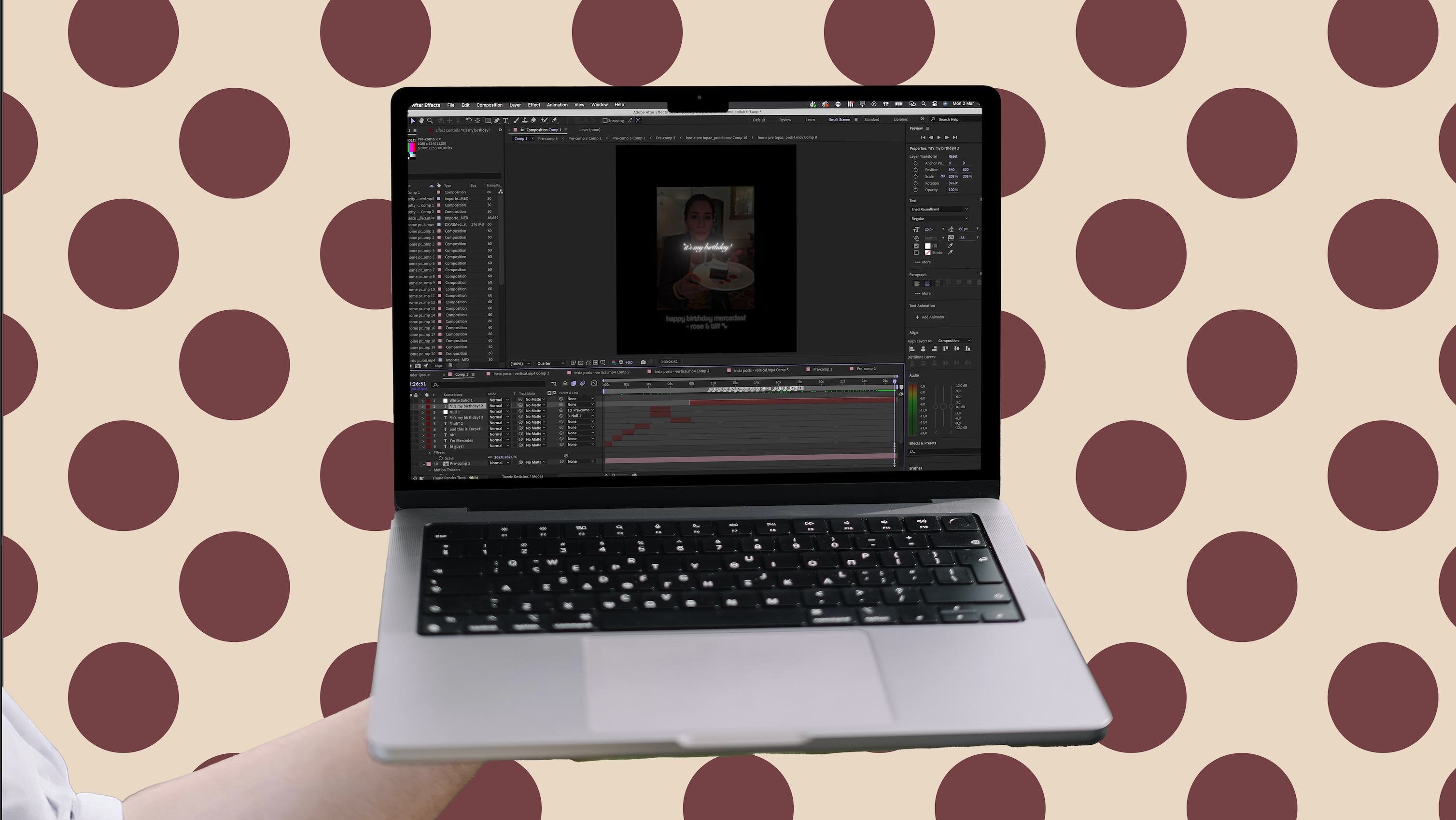The height and width of the screenshot is (820, 1456).
Task: Select the Rotation tool
Action: 469,120
